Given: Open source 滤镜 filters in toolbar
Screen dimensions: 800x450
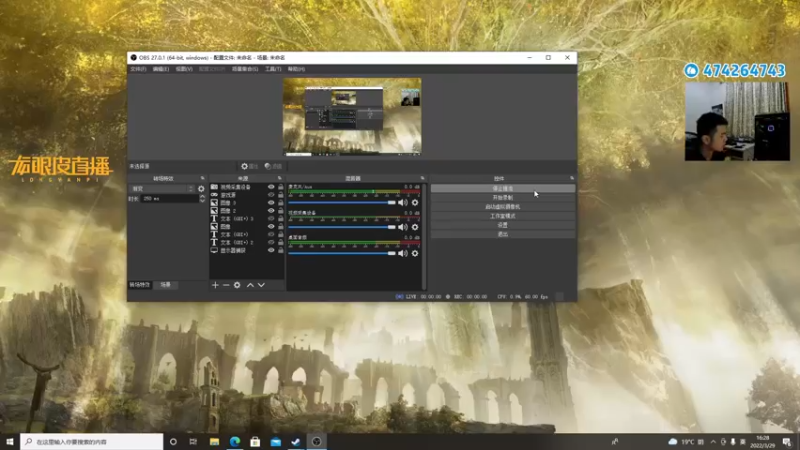Looking at the screenshot, I should 273,166.
